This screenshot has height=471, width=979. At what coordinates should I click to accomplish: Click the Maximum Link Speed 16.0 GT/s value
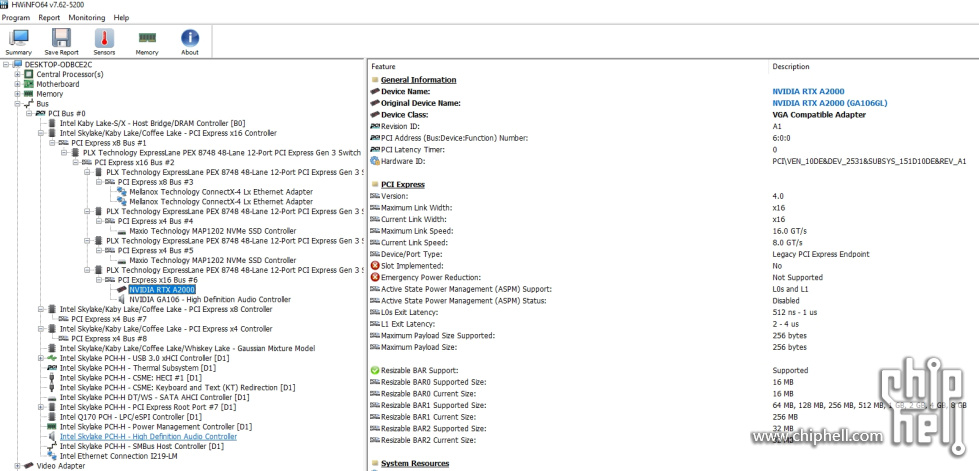tap(789, 231)
